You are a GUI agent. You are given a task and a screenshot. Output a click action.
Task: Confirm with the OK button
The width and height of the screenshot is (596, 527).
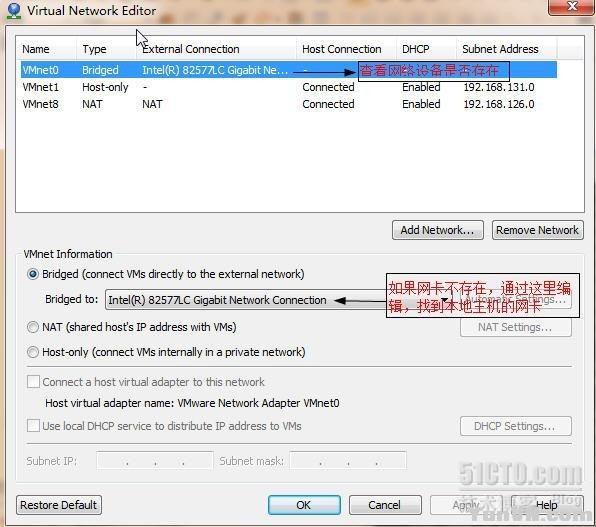click(304, 505)
